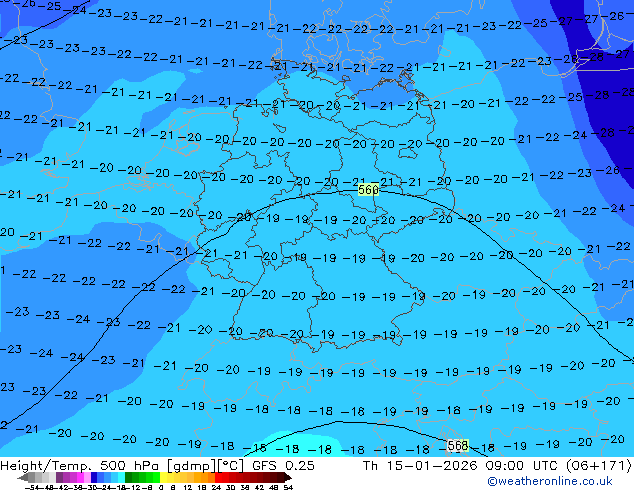The width and height of the screenshot is (634, 490).
Task: Click the gray left arrow of color scale
Action: [23, 477]
